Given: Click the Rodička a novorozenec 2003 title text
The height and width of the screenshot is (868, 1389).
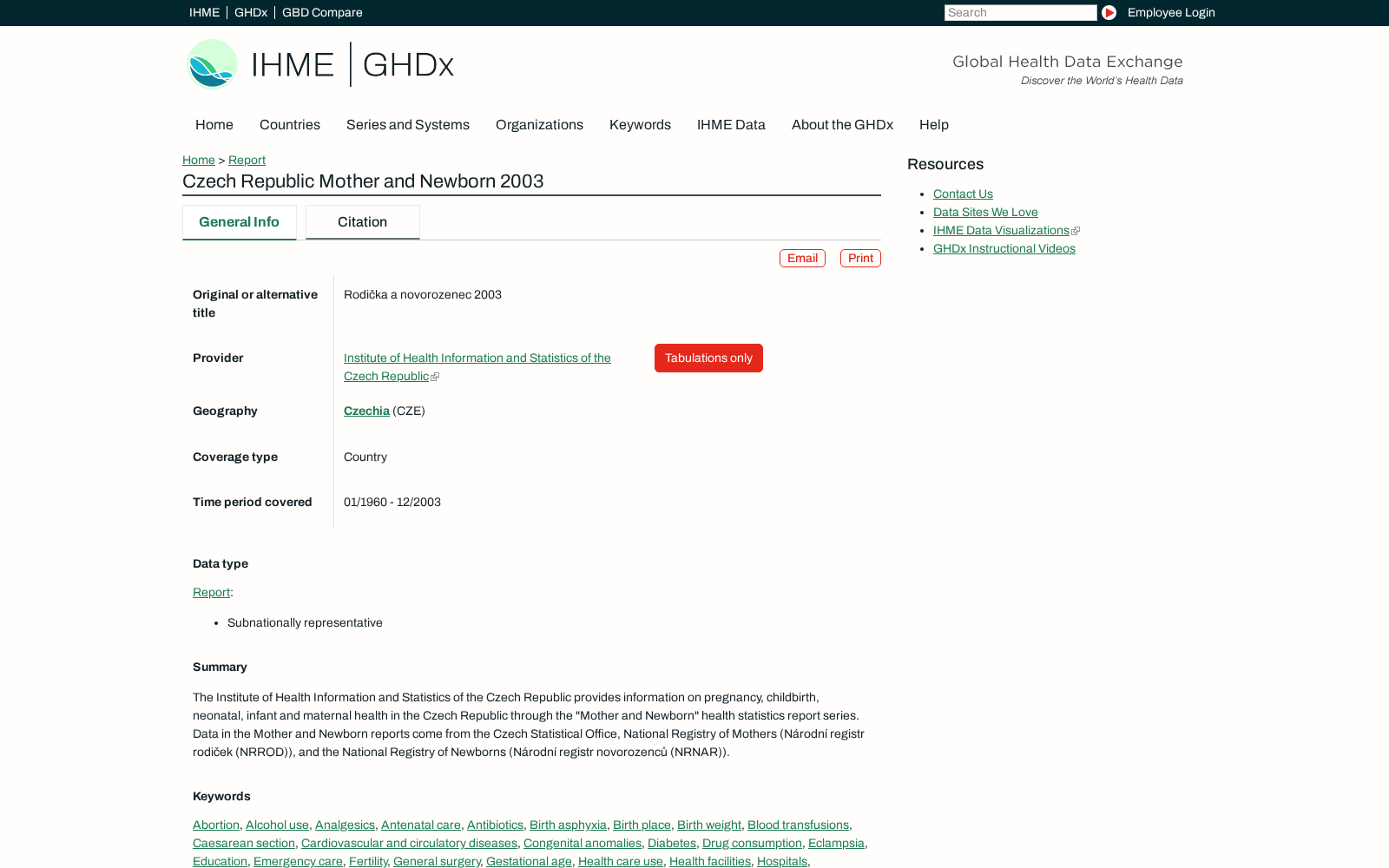Looking at the screenshot, I should [423, 295].
